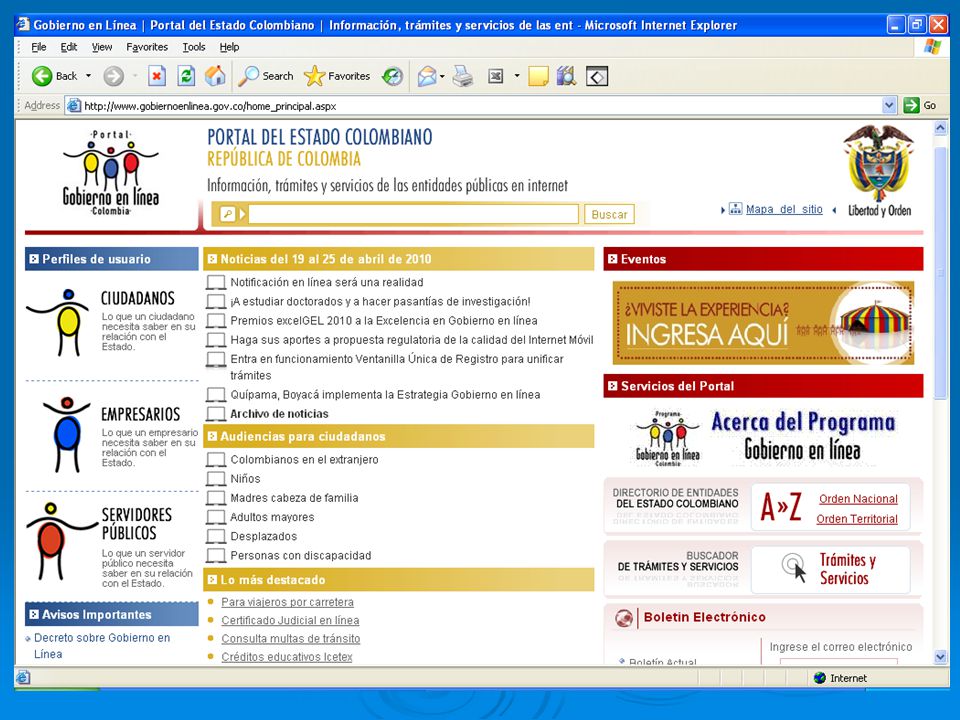
Task: Open Créditos educativos Icetex link
Action: coord(287,657)
